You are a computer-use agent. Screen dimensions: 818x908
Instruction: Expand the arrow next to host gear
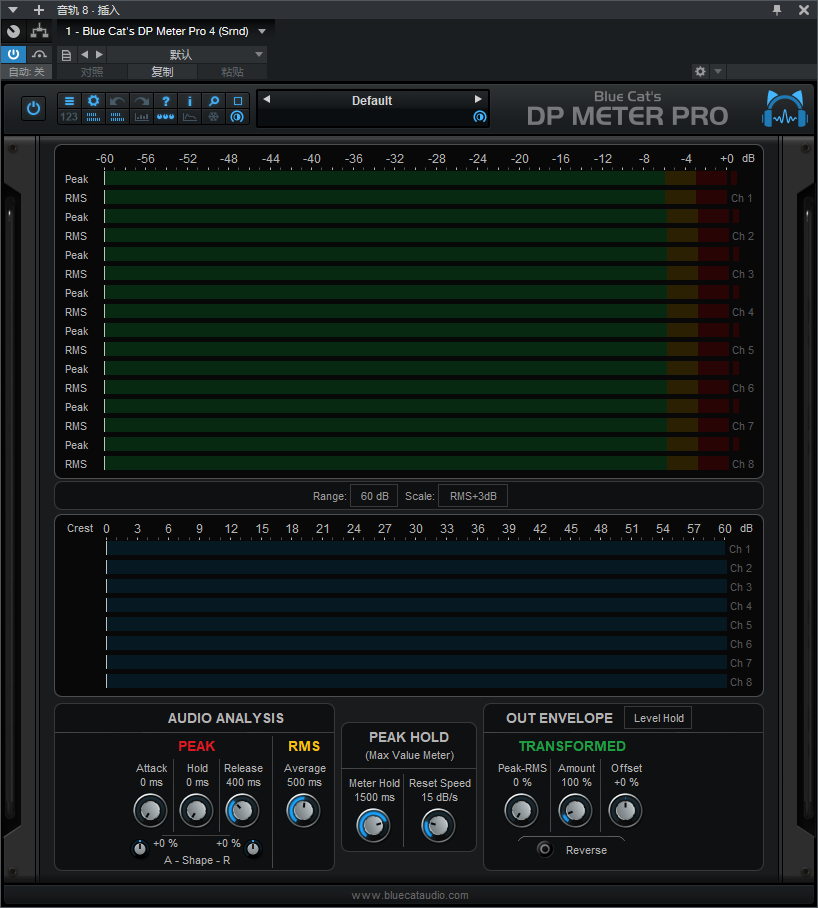click(718, 71)
